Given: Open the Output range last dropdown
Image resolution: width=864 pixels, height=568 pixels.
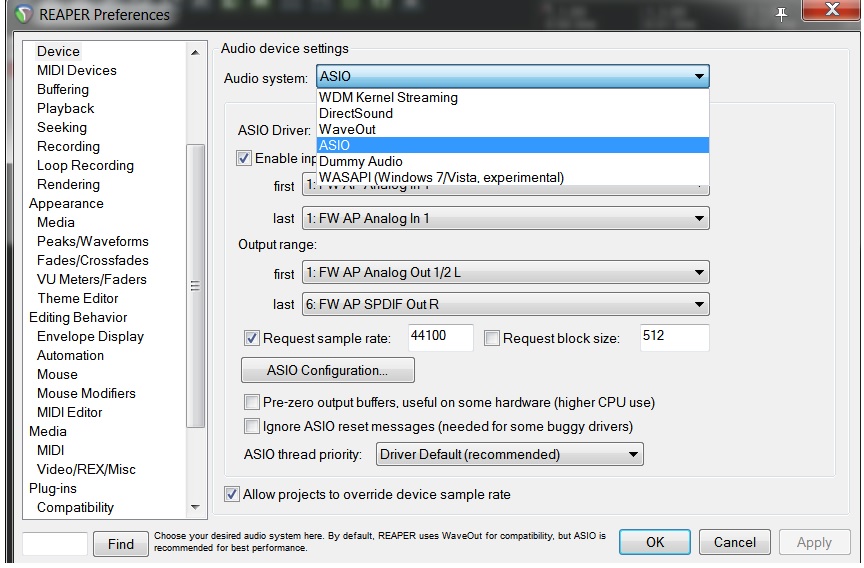Looking at the screenshot, I should tap(506, 304).
